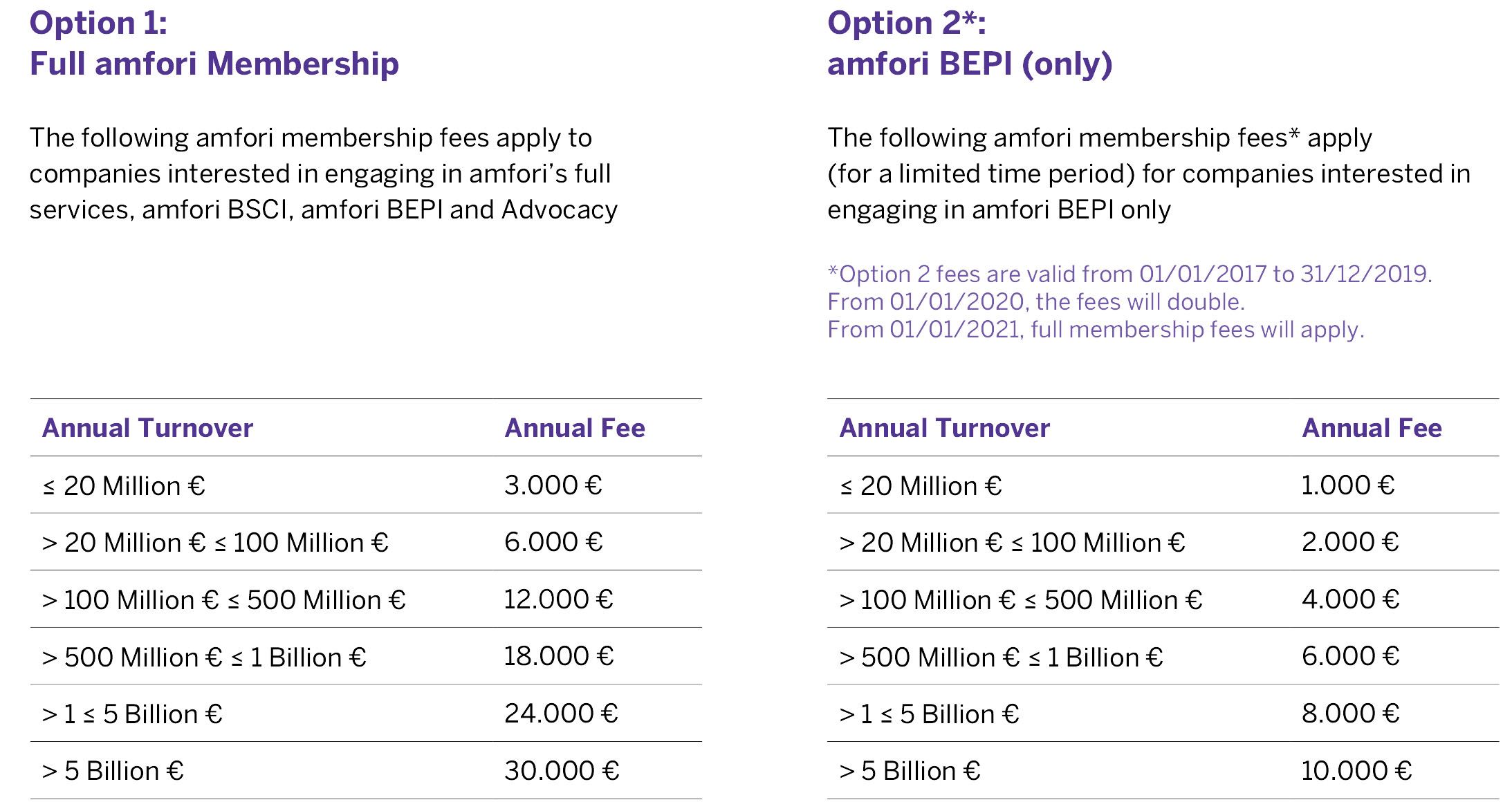The image size is (1512, 811).
Task: Click the Option 2 description paragraph
Action: [1149, 174]
